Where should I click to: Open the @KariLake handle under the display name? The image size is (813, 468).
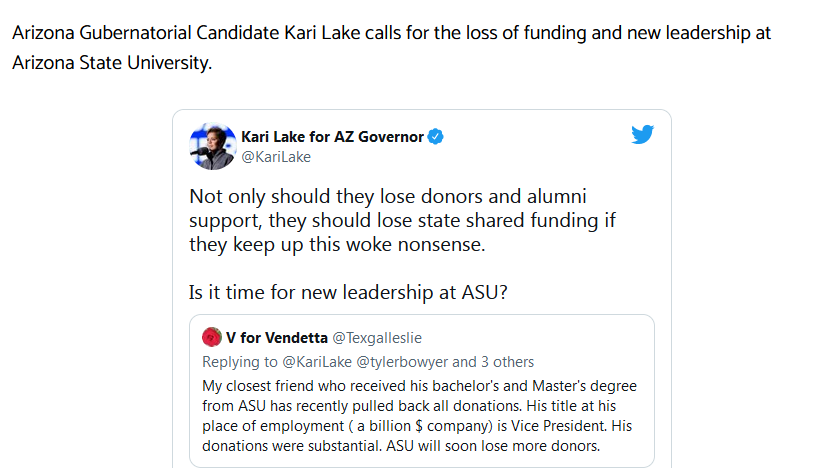pos(276,157)
